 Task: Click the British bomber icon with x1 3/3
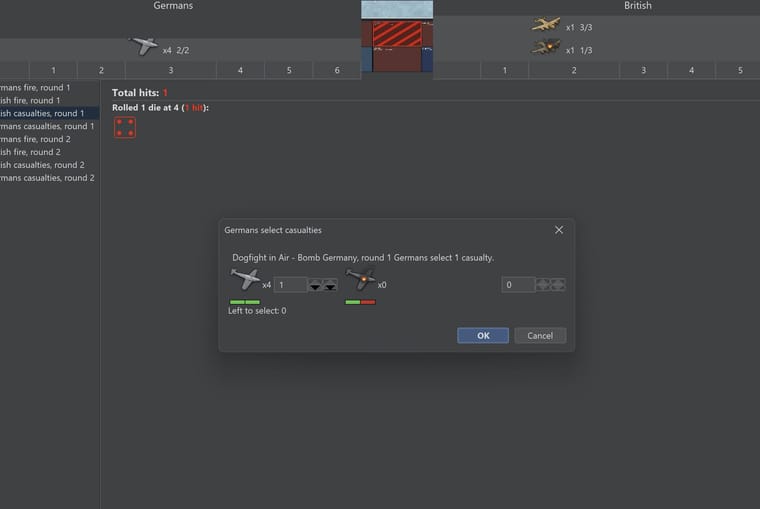546,24
